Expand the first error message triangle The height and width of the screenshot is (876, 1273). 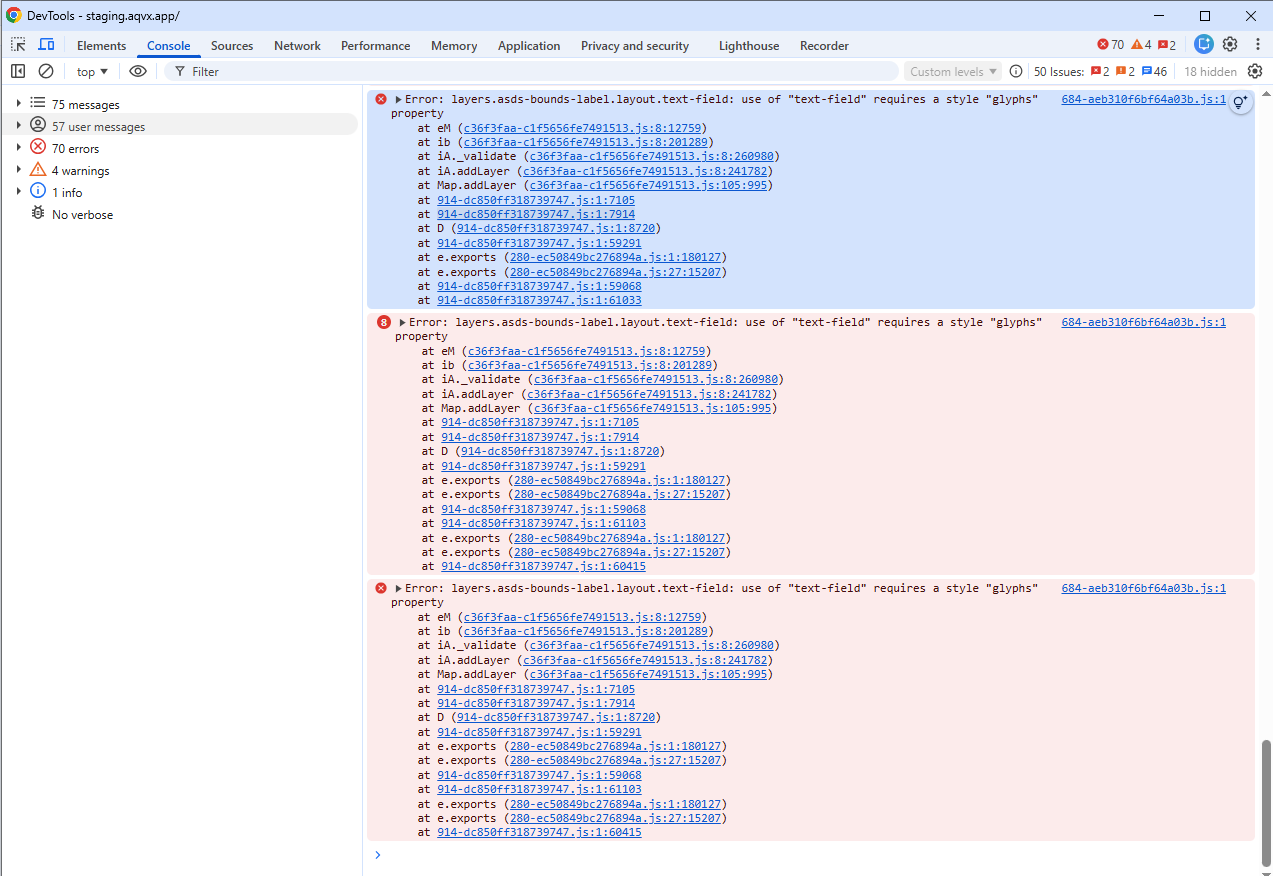click(x=398, y=99)
